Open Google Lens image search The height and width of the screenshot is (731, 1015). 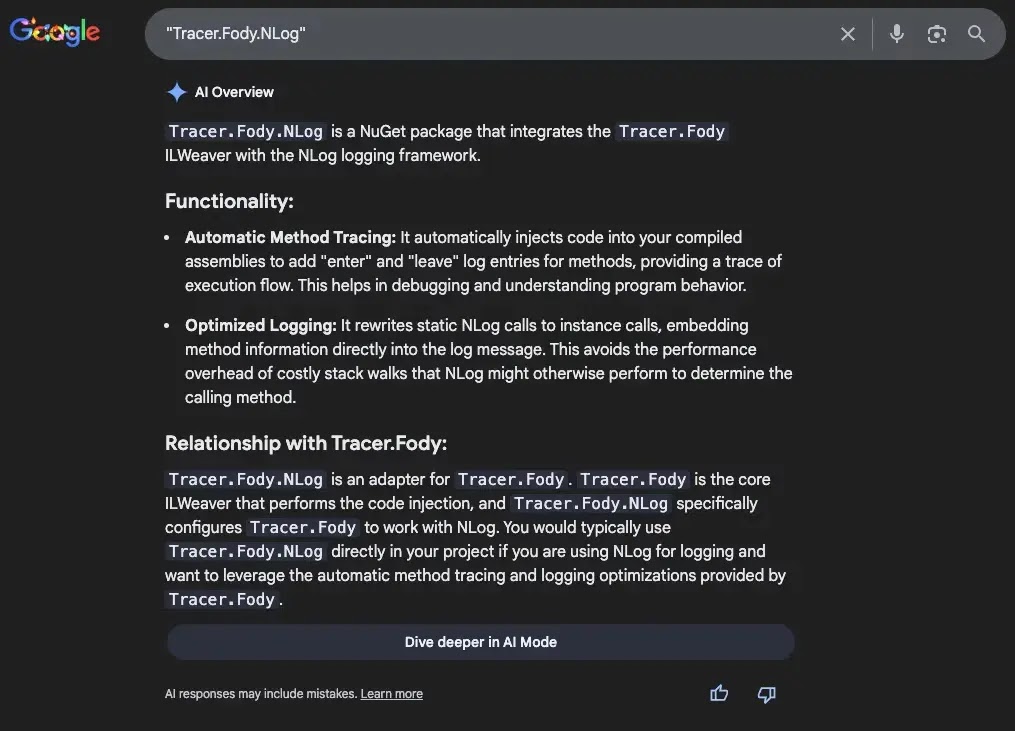click(936, 33)
